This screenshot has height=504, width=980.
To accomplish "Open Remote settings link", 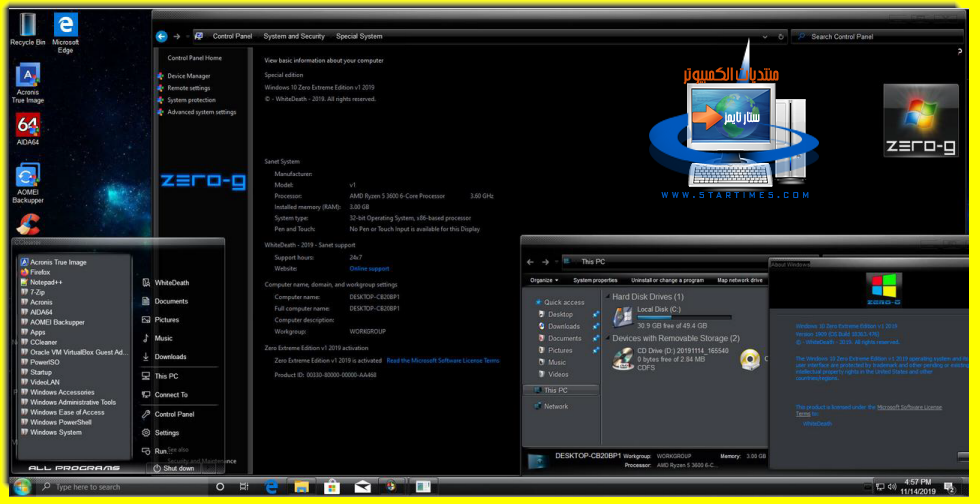I will [x=189, y=88].
